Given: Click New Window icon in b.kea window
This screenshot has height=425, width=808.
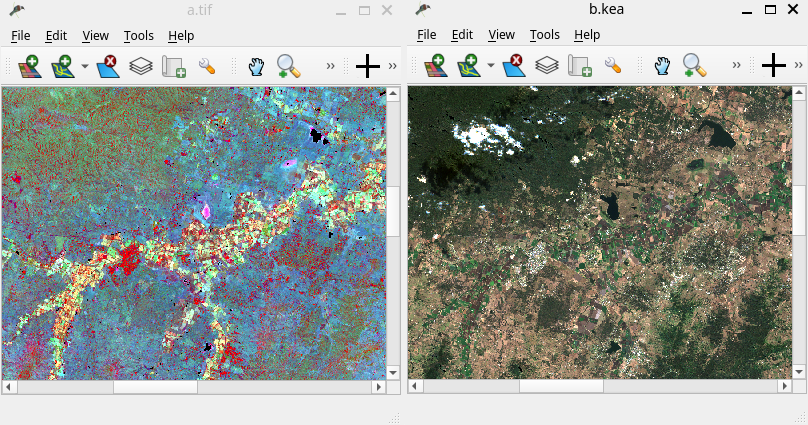Looking at the screenshot, I should coord(580,66).
